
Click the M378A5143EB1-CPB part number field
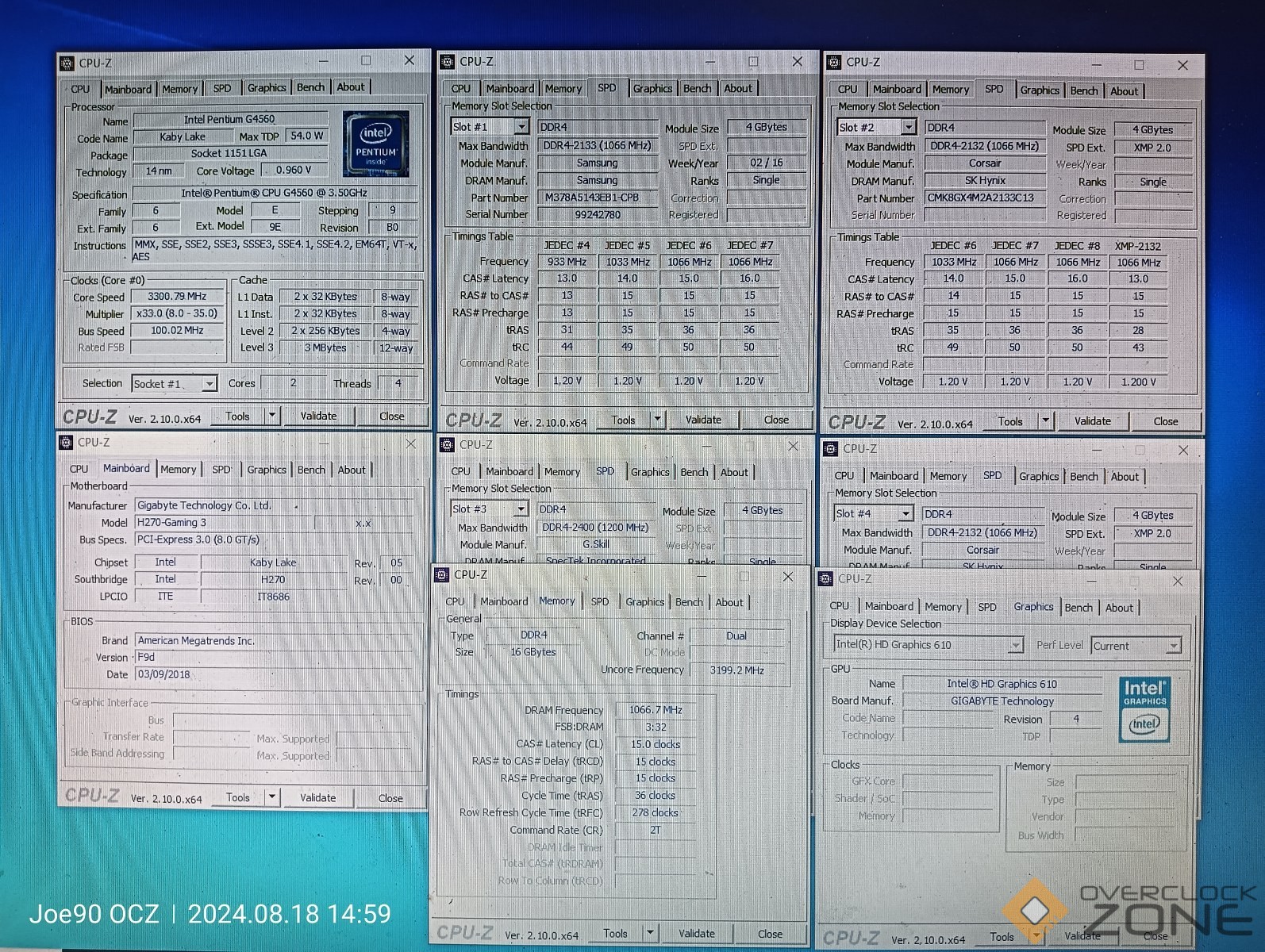(x=598, y=197)
